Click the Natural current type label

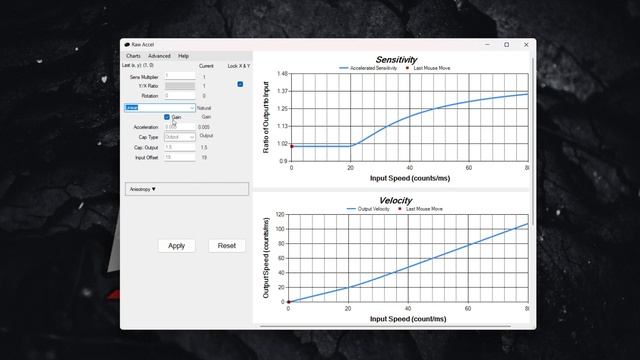pyautogui.click(x=204, y=108)
